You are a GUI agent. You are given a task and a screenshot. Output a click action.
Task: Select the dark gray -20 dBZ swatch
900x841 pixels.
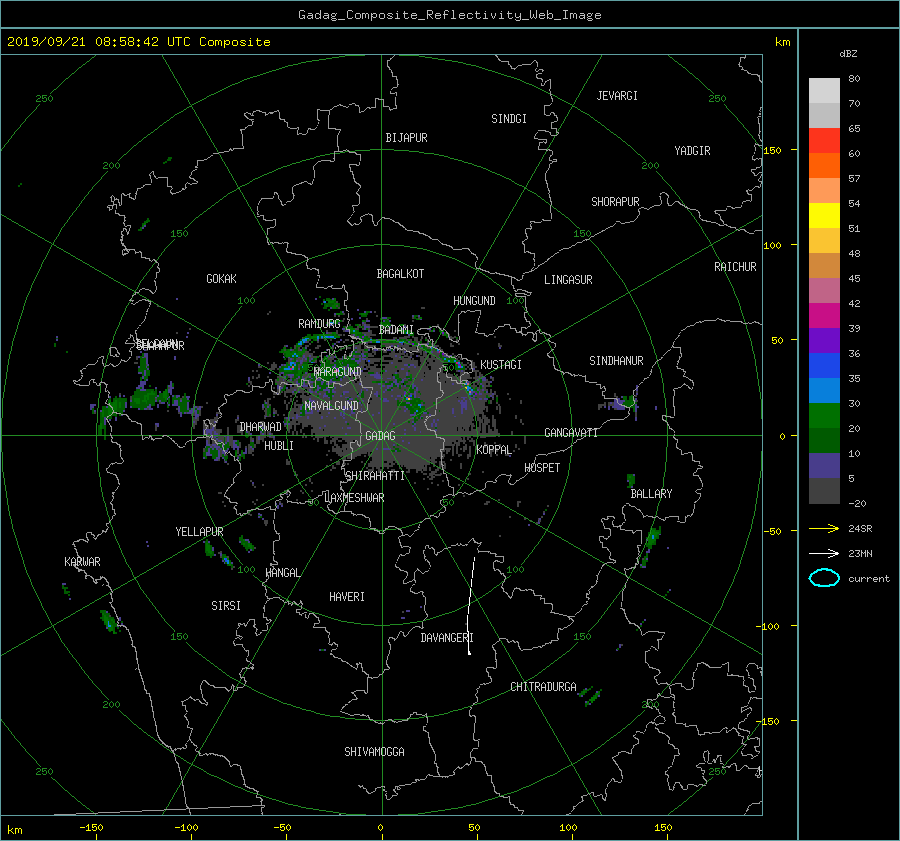[x=824, y=491]
